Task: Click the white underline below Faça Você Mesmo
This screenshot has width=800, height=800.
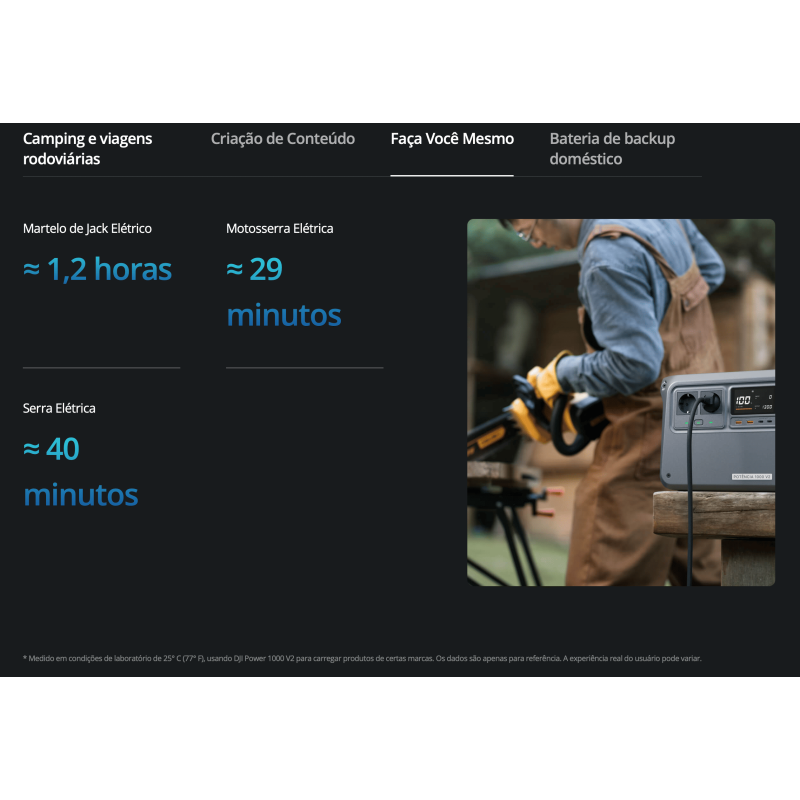Action: [452, 175]
